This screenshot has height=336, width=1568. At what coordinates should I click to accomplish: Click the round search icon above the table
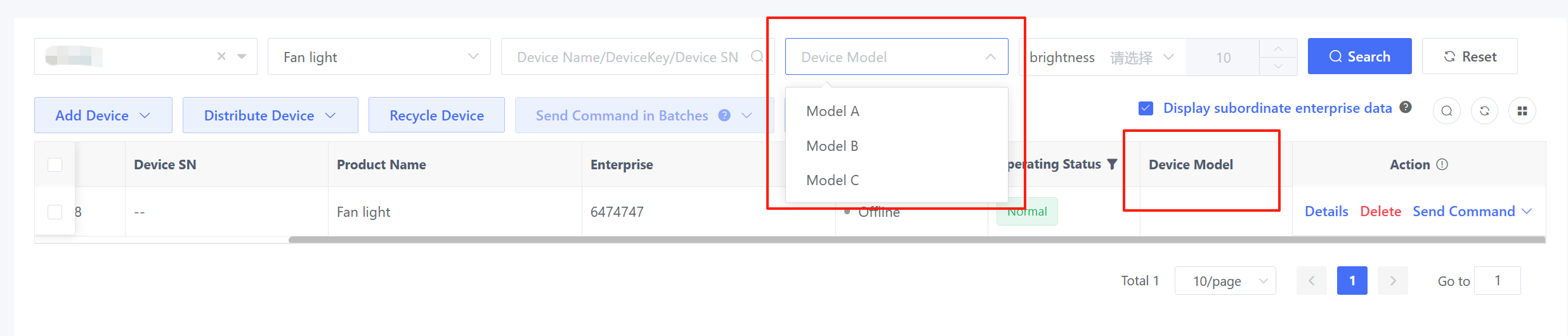click(x=1446, y=111)
